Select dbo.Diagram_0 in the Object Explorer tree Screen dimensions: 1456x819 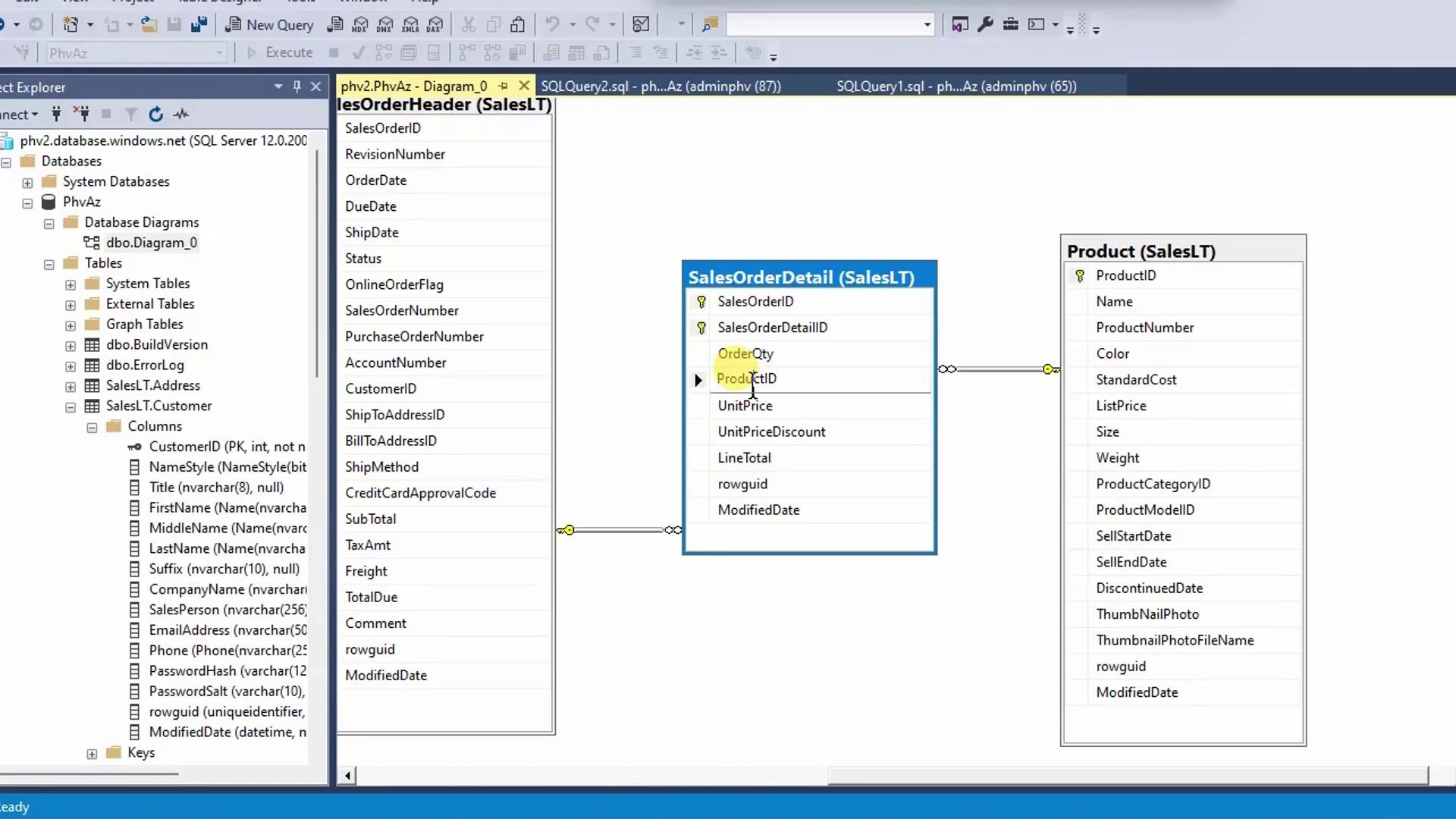(151, 243)
